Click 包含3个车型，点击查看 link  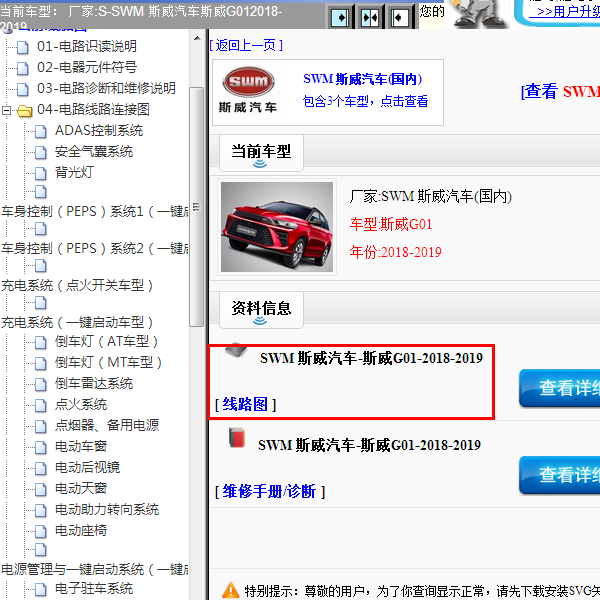click(365, 101)
